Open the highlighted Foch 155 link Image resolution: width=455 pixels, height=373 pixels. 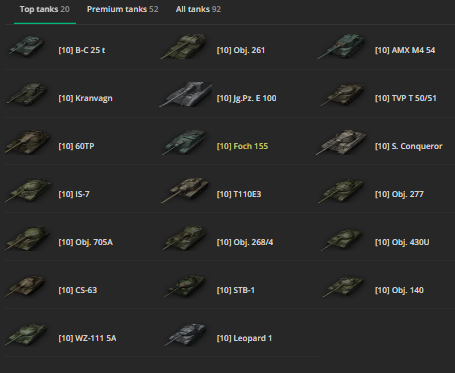click(x=242, y=146)
